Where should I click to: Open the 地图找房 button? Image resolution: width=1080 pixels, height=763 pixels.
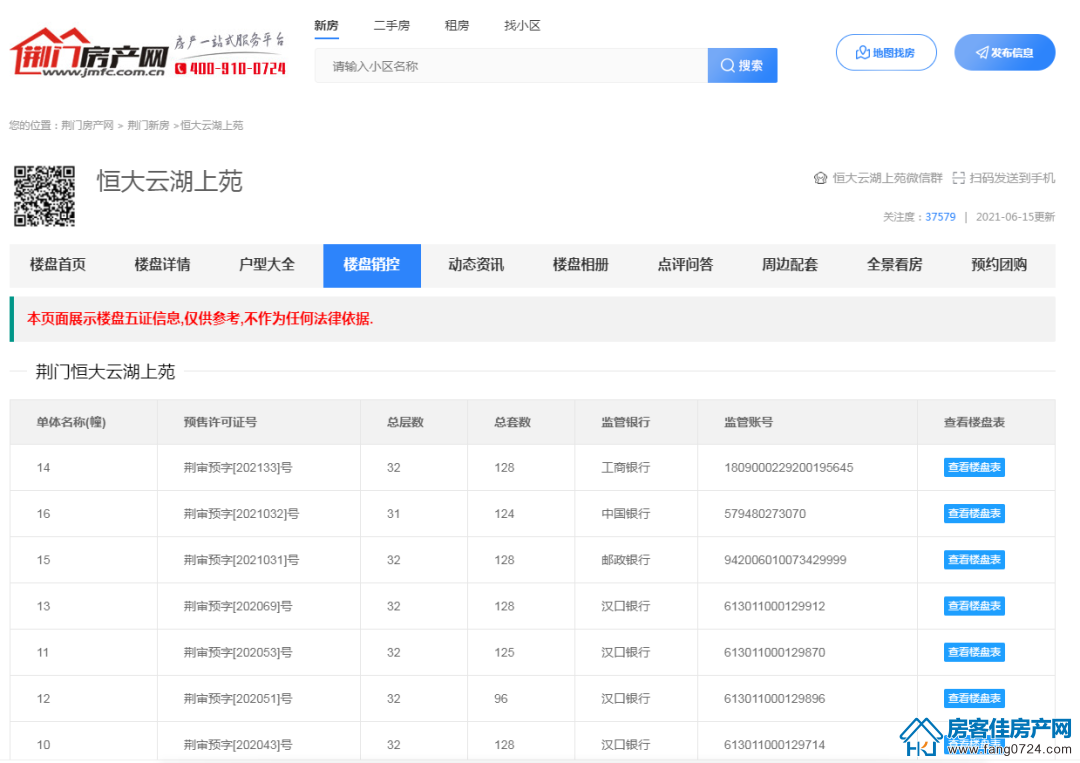pyautogui.click(x=886, y=52)
